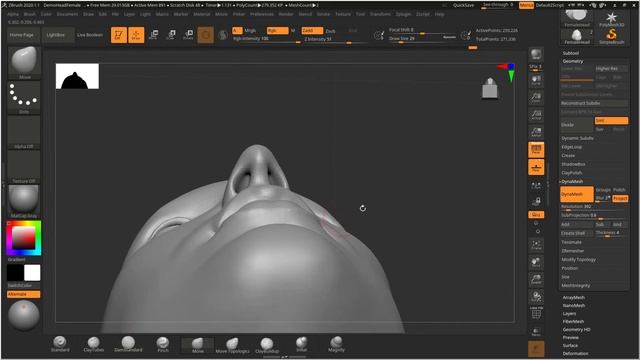Screen dimensions: 640x360
Task: Open the Texture menu
Action: tap(343, 14)
